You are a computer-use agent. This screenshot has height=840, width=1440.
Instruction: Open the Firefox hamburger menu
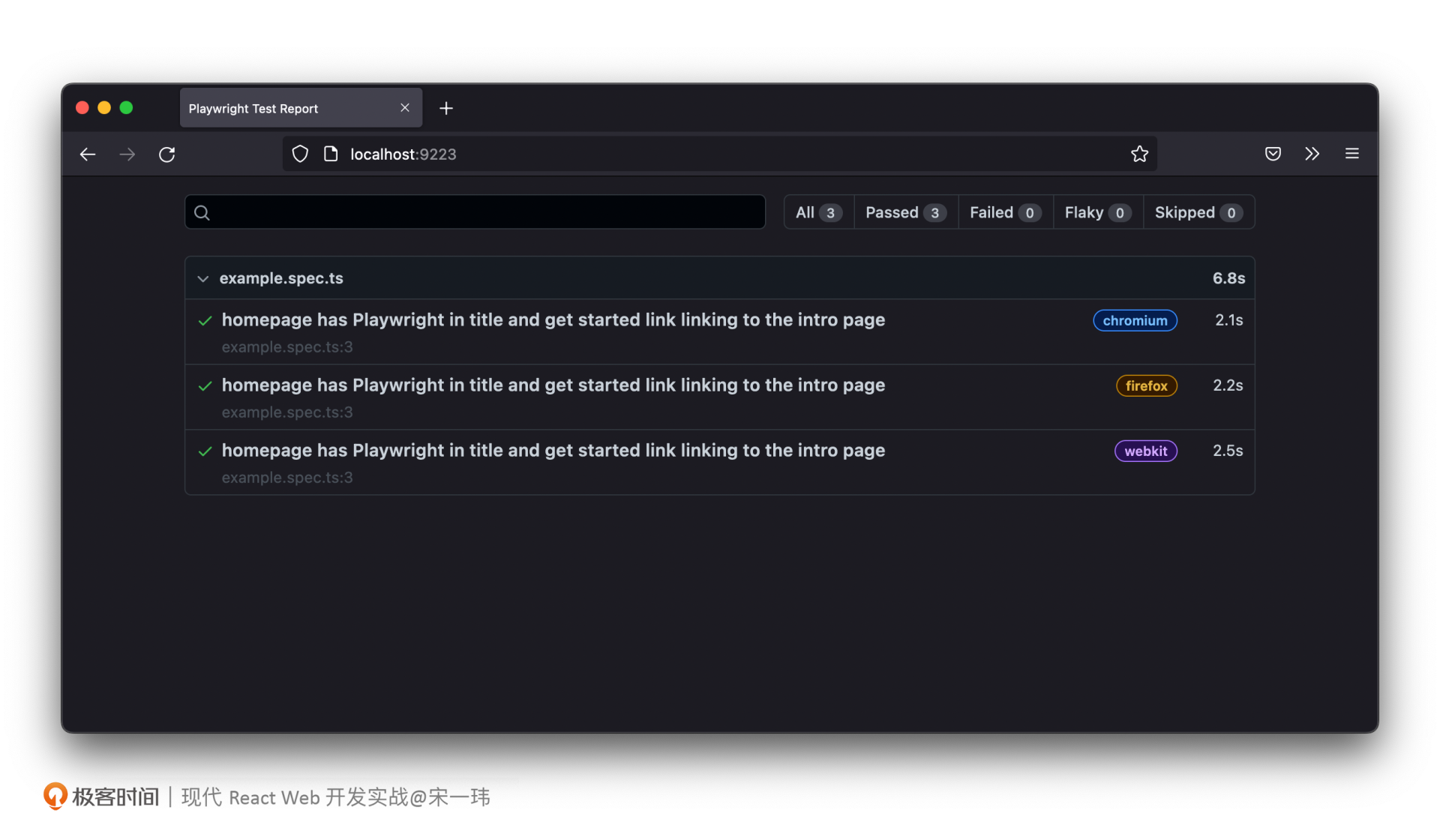(1352, 154)
